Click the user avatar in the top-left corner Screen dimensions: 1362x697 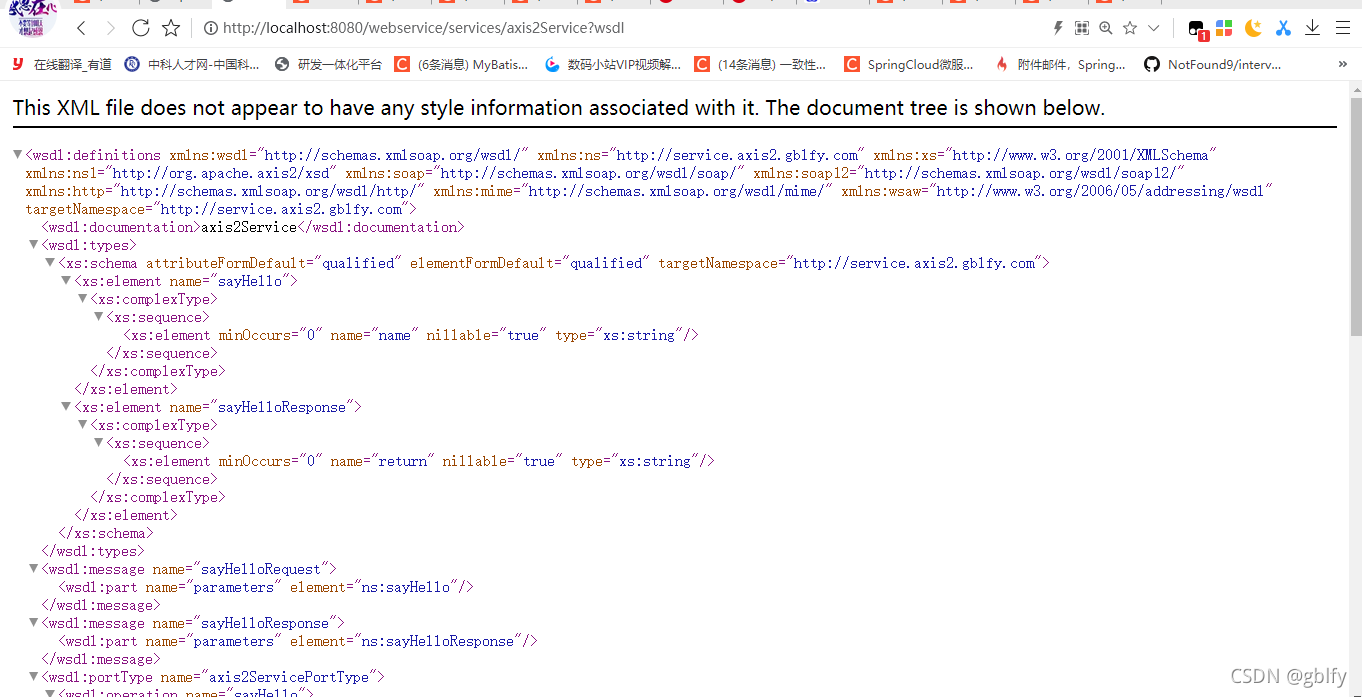click(x=33, y=20)
